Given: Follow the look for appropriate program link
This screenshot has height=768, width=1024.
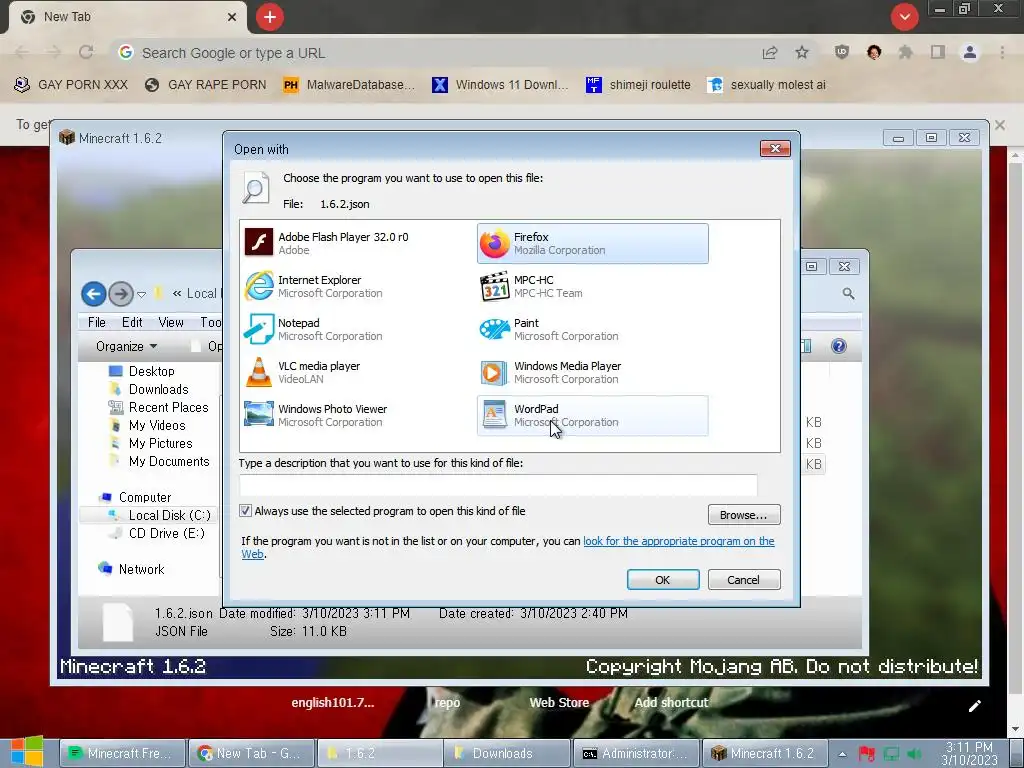Looking at the screenshot, I should coord(679,541).
